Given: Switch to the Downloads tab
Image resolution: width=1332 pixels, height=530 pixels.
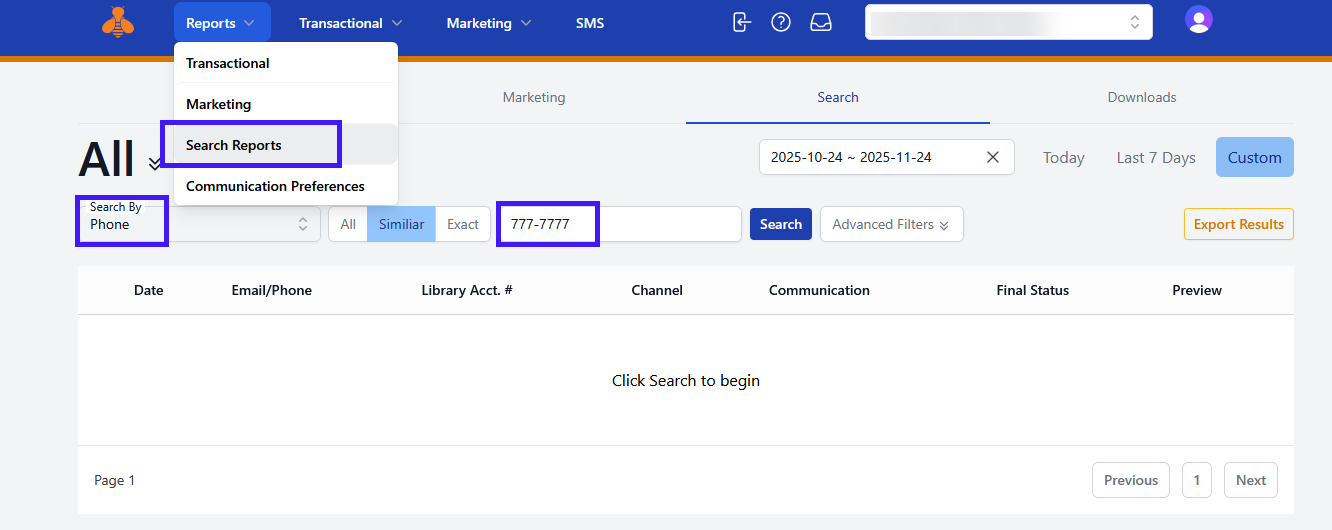Looking at the screenshot, I should point(1141,97).
